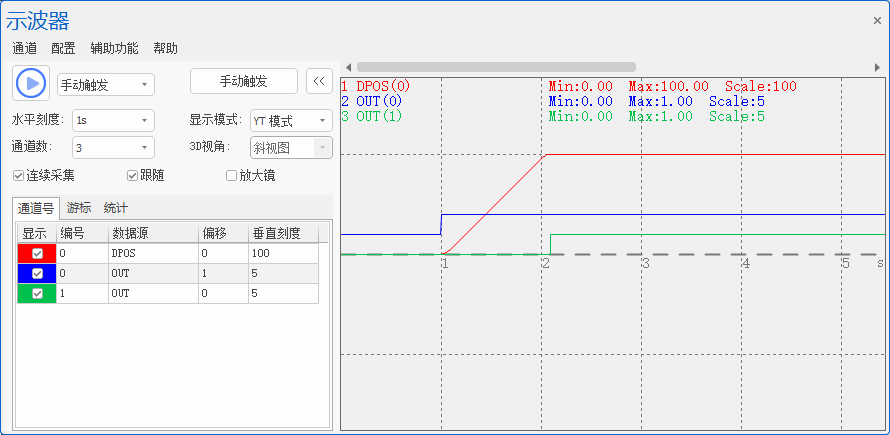The height and width of the screenshot is (435, 890).
Task: Click the 垂直刻度 column header
Action: [283, 233]
